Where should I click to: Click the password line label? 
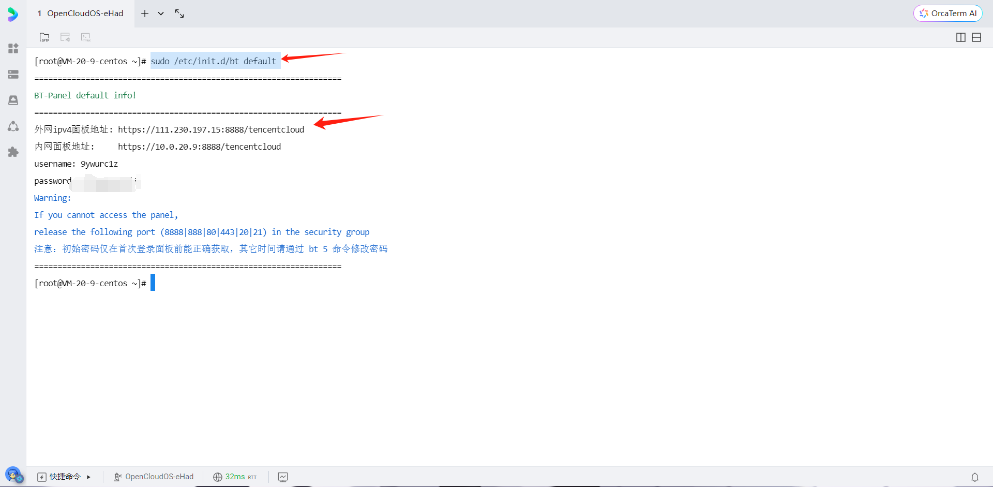pos(53,181)
